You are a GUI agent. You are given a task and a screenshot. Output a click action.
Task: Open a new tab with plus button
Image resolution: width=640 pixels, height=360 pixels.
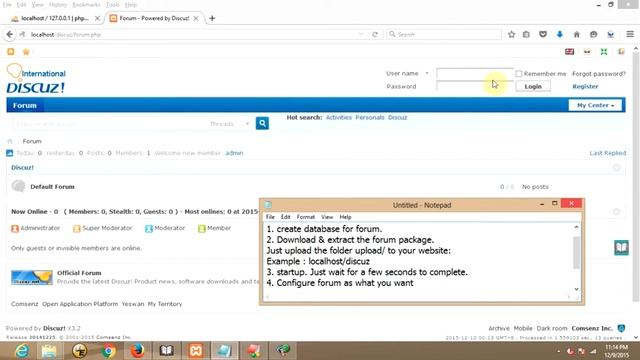point(212,18)
